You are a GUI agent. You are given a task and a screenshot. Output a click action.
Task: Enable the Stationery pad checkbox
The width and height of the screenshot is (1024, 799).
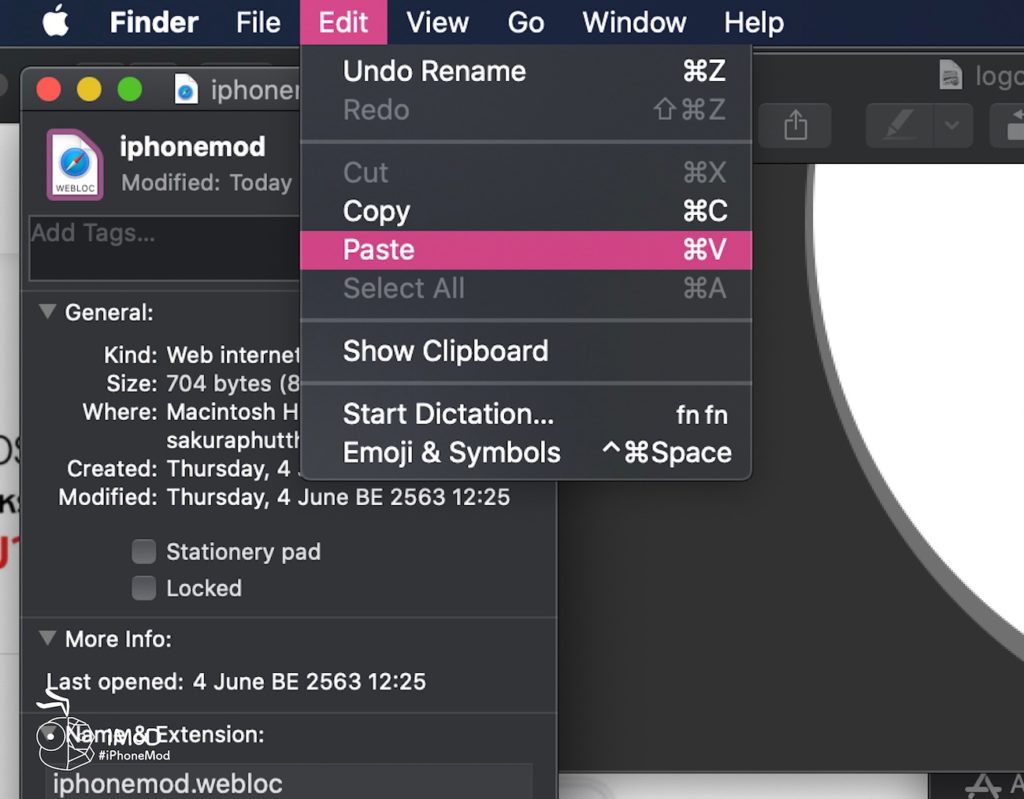[x=145, y=552]
